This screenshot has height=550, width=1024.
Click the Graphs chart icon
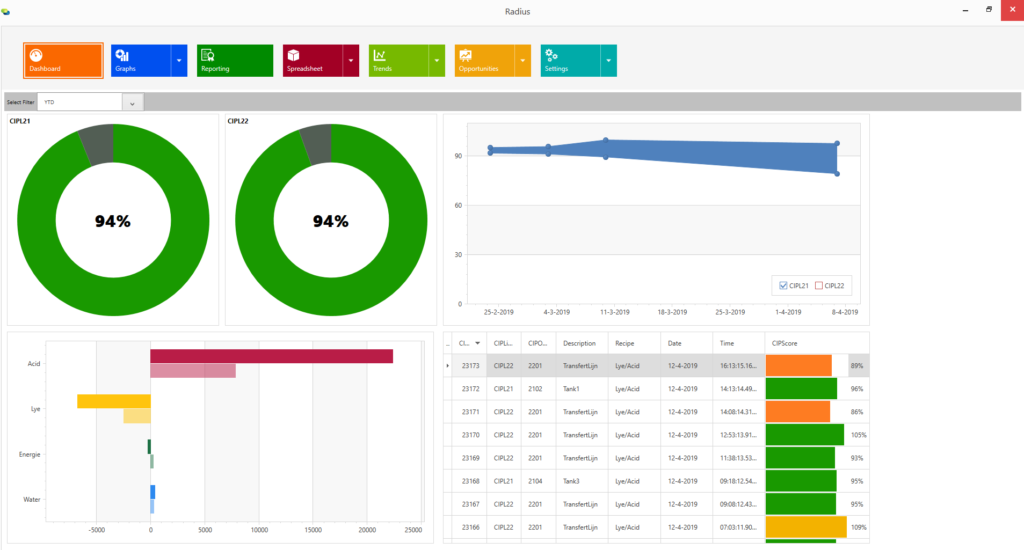[x=123, y=55]
